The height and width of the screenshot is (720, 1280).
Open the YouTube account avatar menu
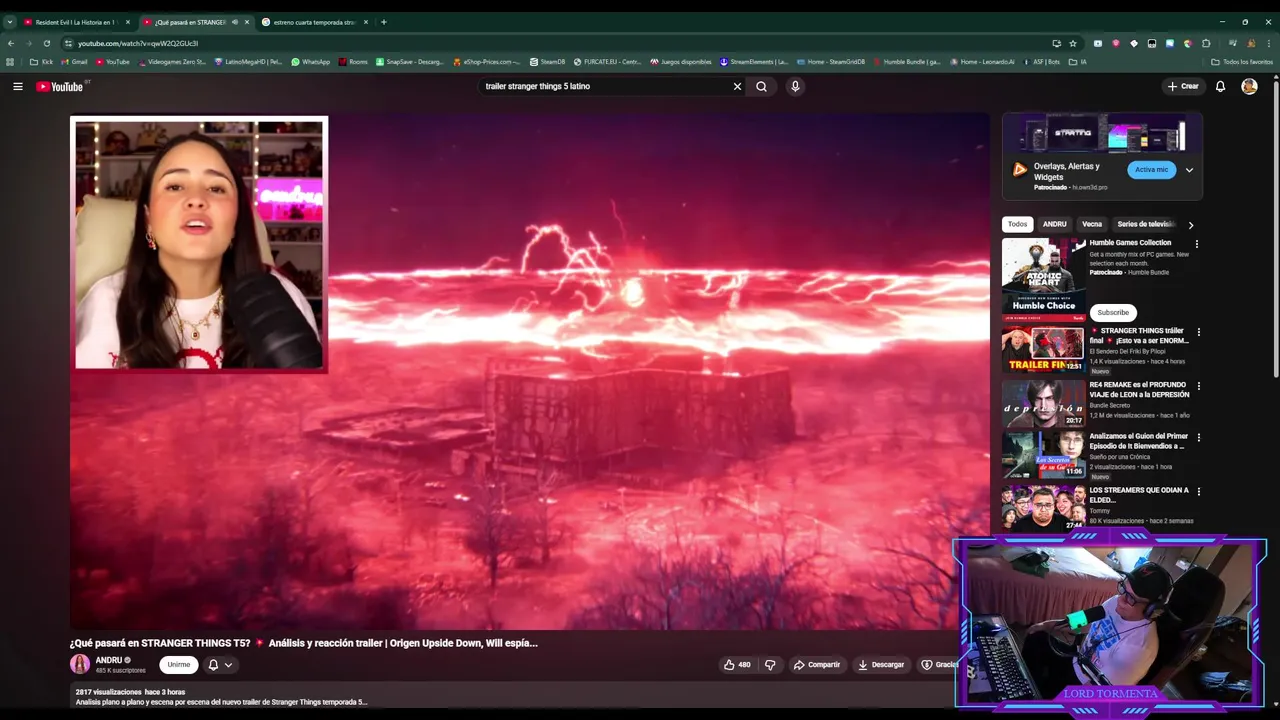tap(1249, 87)
